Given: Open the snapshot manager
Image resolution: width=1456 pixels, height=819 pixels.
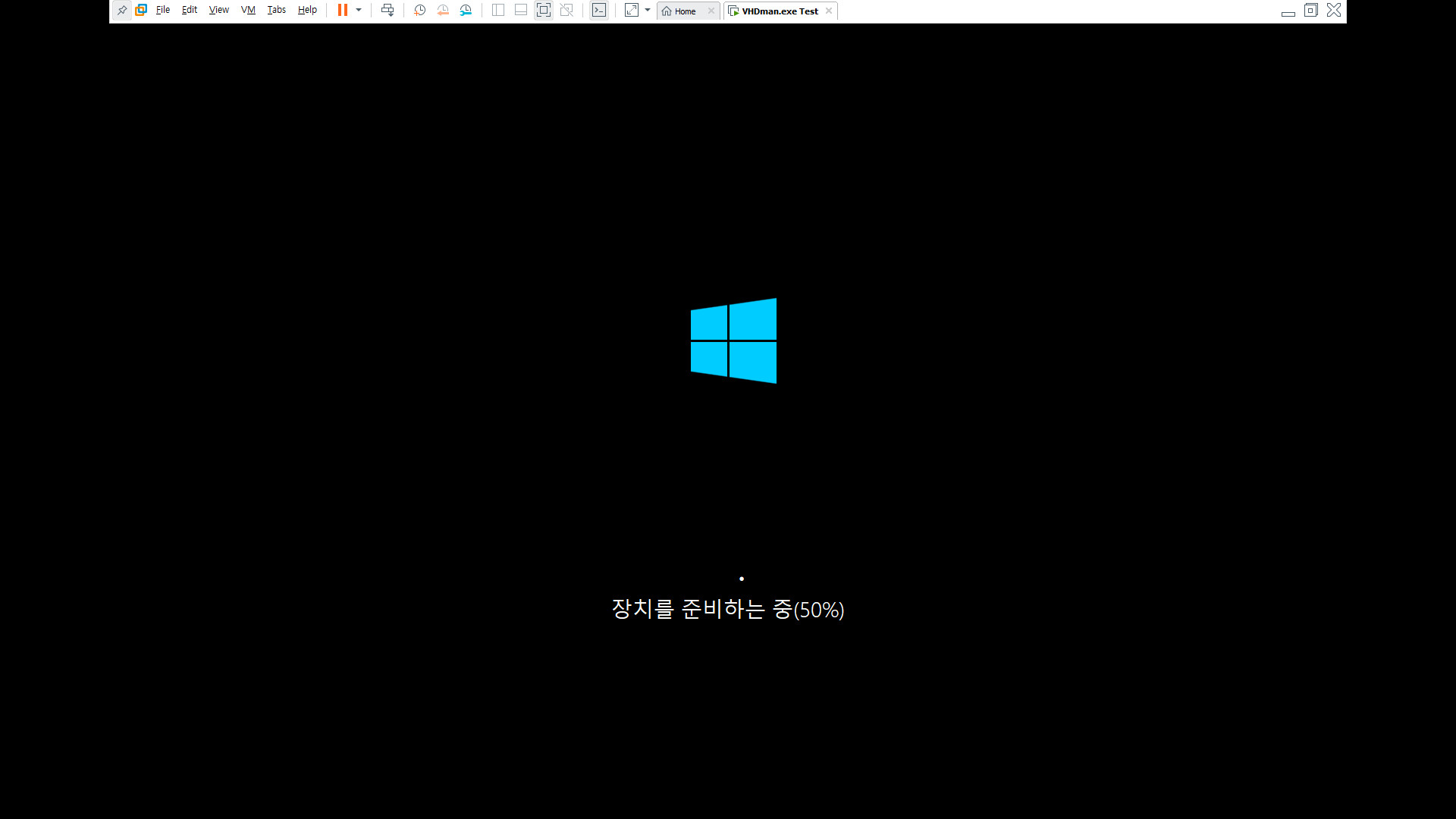Looking at the screenshot, I should [x=466, y=11].
